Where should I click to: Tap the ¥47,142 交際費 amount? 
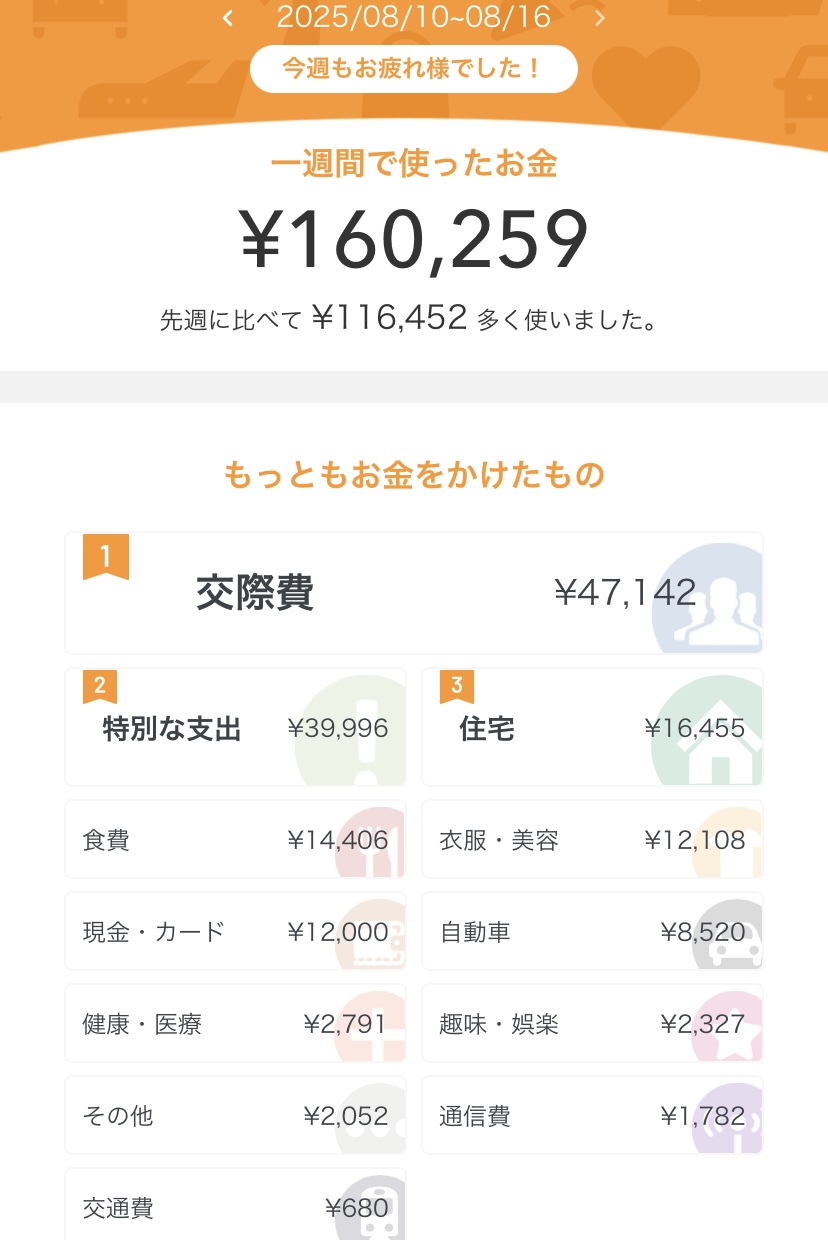pyautogui.click(x=625, y=593)
